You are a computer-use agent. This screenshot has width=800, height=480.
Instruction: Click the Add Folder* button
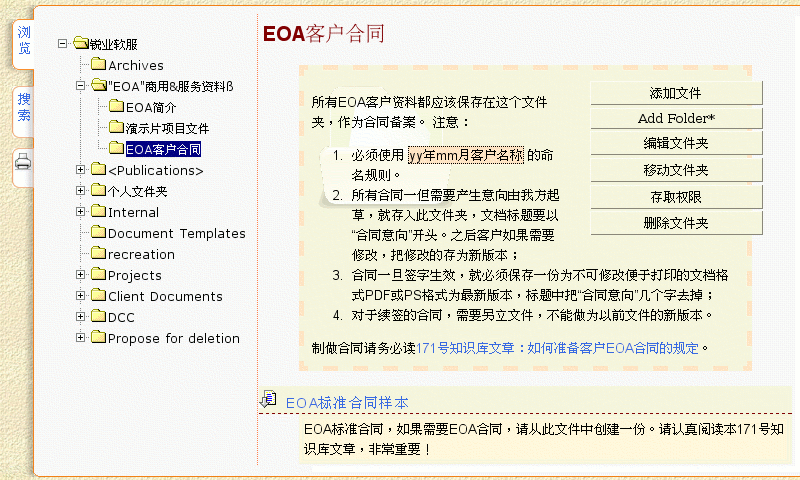(676, 119)
